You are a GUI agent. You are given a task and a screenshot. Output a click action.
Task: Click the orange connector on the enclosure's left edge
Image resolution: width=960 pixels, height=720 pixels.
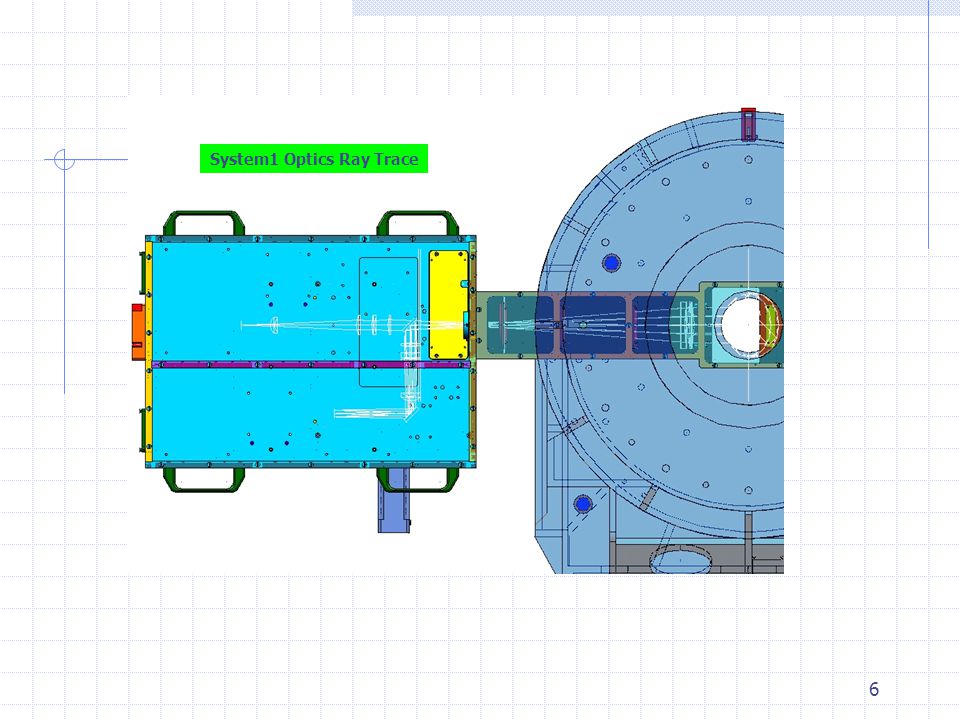[x=138, y=332]
